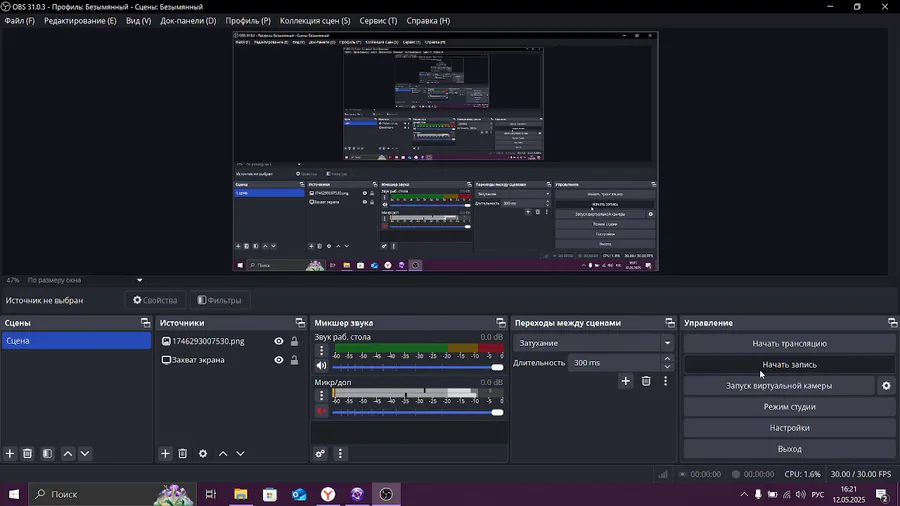The image size is (900, 506).
Task: Toggle lock on 1746293007530.png source
Action: pos(294,341)
